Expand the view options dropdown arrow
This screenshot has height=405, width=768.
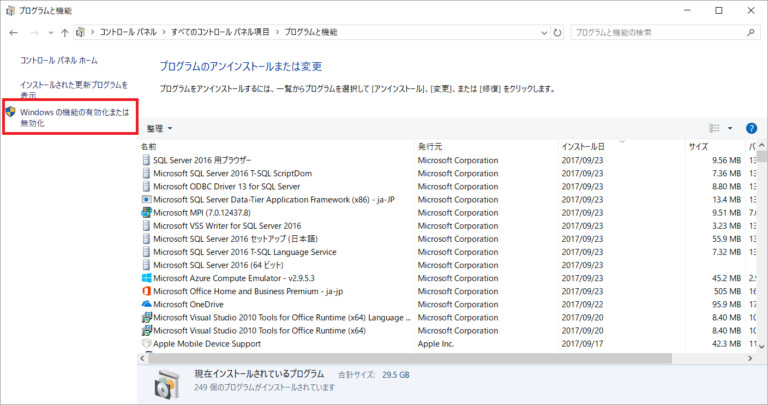tap(730, 129)
